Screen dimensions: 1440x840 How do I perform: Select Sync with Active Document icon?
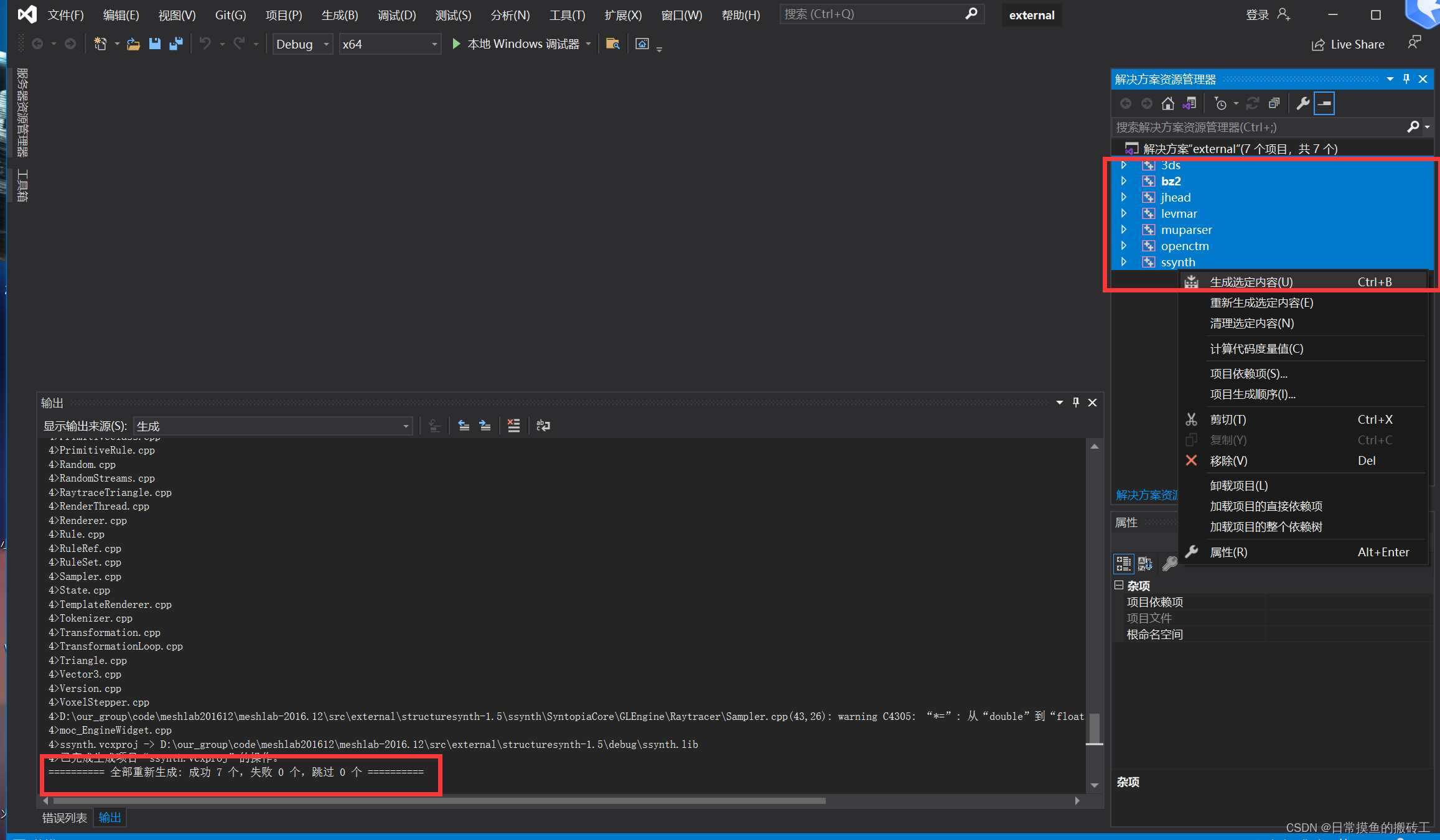pos(1190,103)
